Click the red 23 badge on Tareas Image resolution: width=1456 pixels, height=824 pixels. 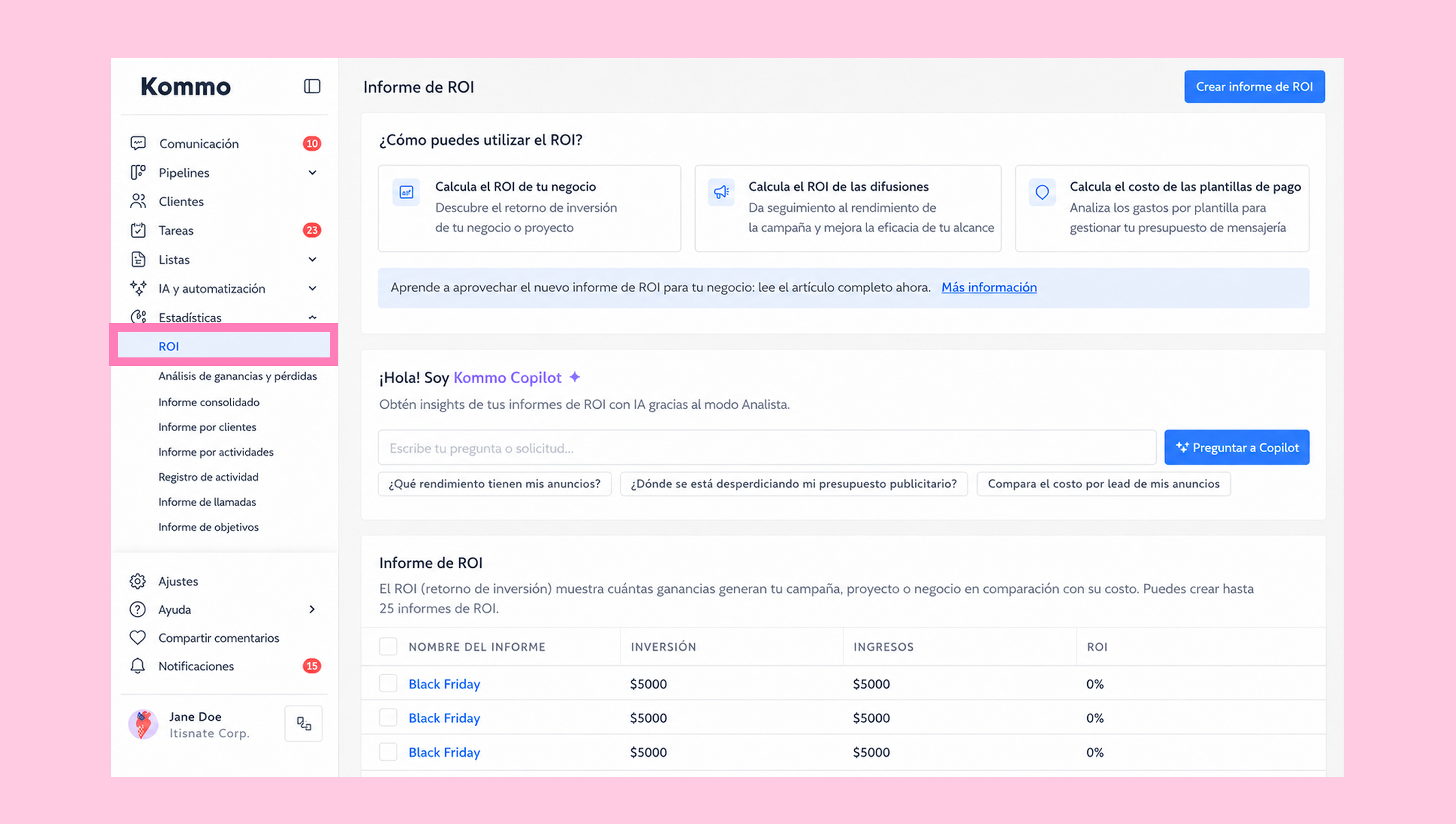[x=312, y=230]
